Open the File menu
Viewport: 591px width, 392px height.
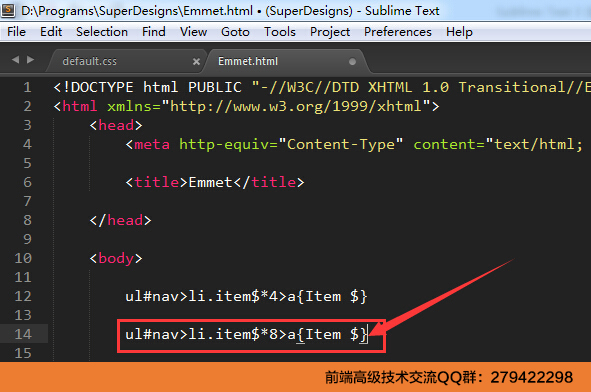click(17, 32)
